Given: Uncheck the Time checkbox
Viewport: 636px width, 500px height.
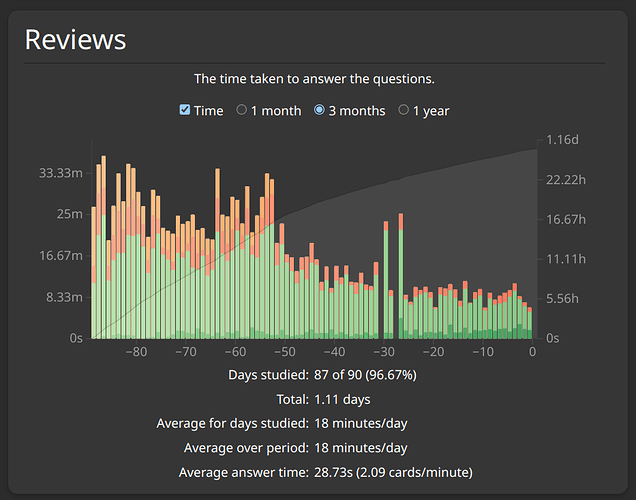Looking at the screenshot, I should coord(185,110).
